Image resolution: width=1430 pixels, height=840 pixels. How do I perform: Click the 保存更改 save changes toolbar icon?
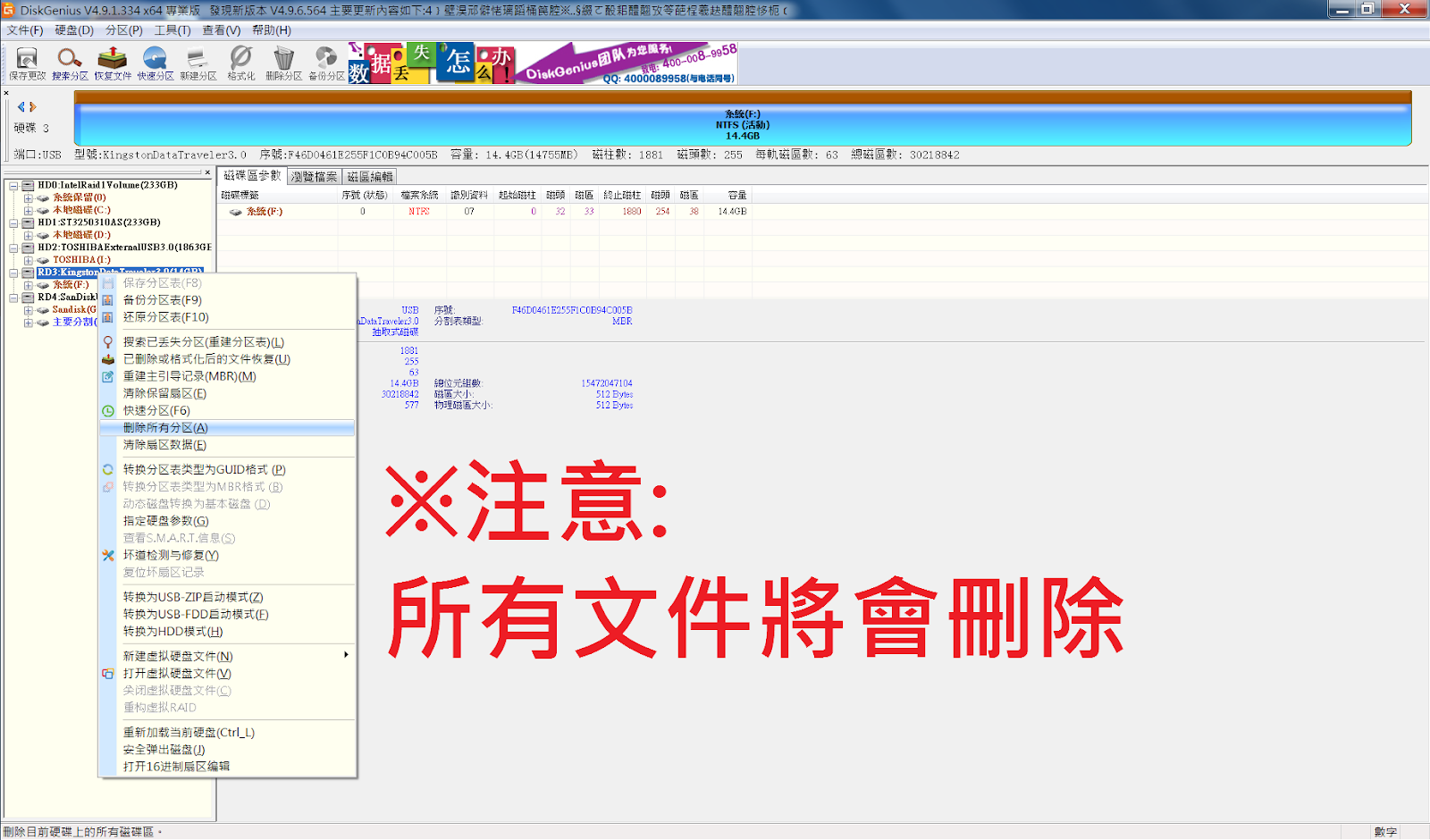point(27,63)
